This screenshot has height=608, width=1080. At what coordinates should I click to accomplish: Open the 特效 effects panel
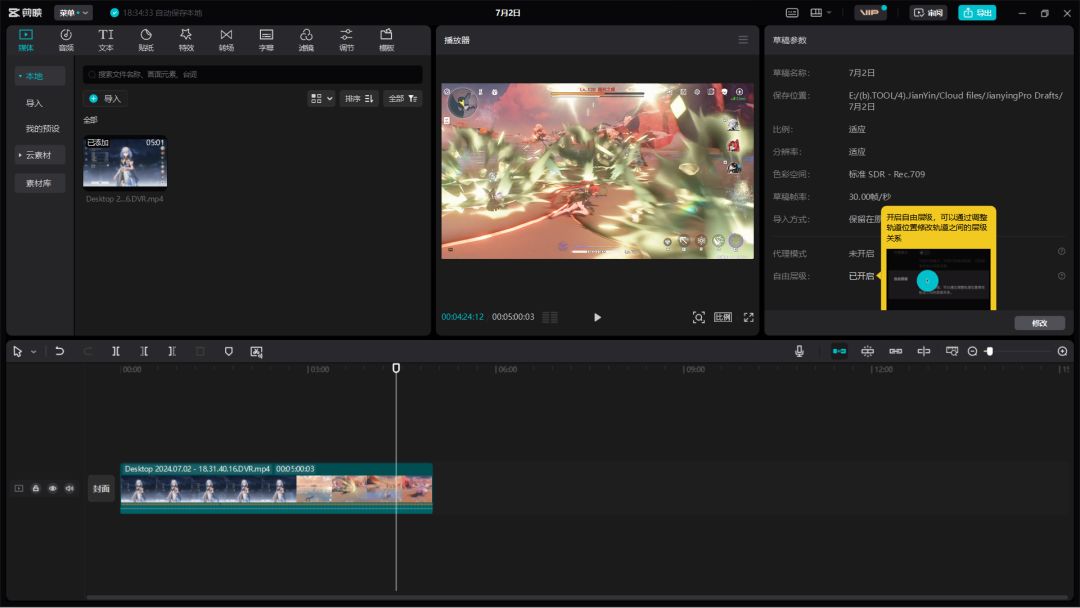click(186, 40)
